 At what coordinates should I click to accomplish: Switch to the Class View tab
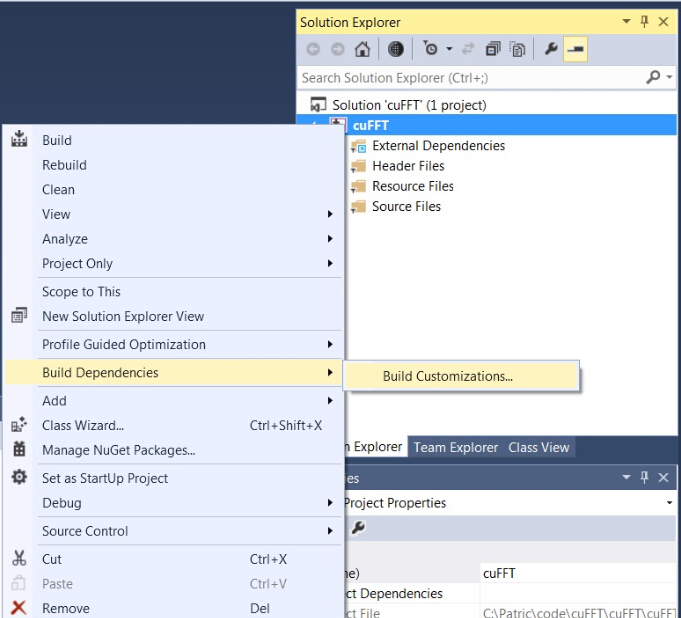539,447
